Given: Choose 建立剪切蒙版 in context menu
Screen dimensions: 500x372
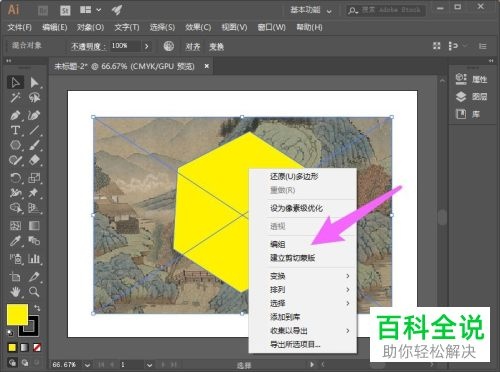Looking at the screenshot, I should pyautogui.click(x=292, y=258).
